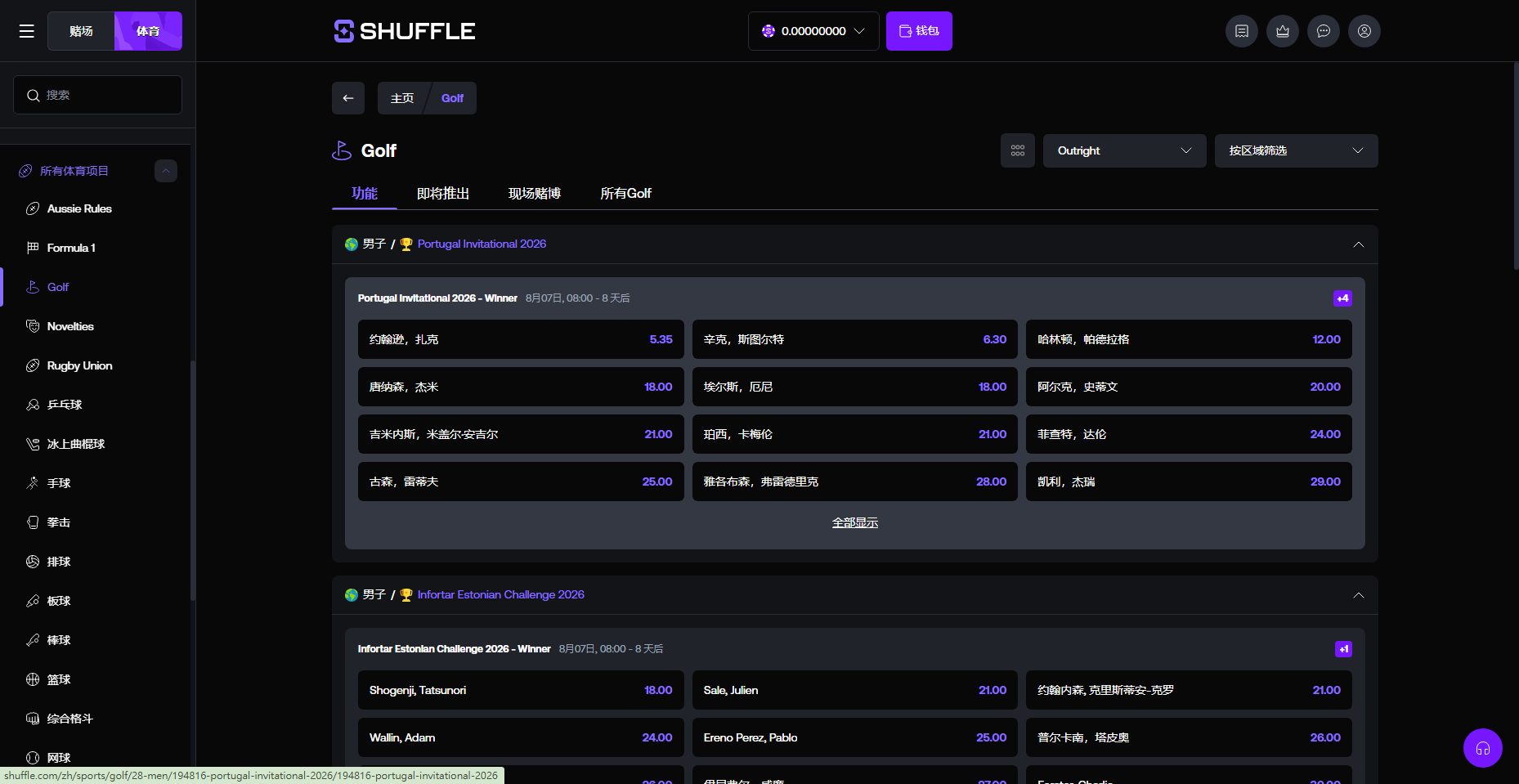Bet on 唐纳森，杰米 at 18.00
1519x784 pixels.
521,387
